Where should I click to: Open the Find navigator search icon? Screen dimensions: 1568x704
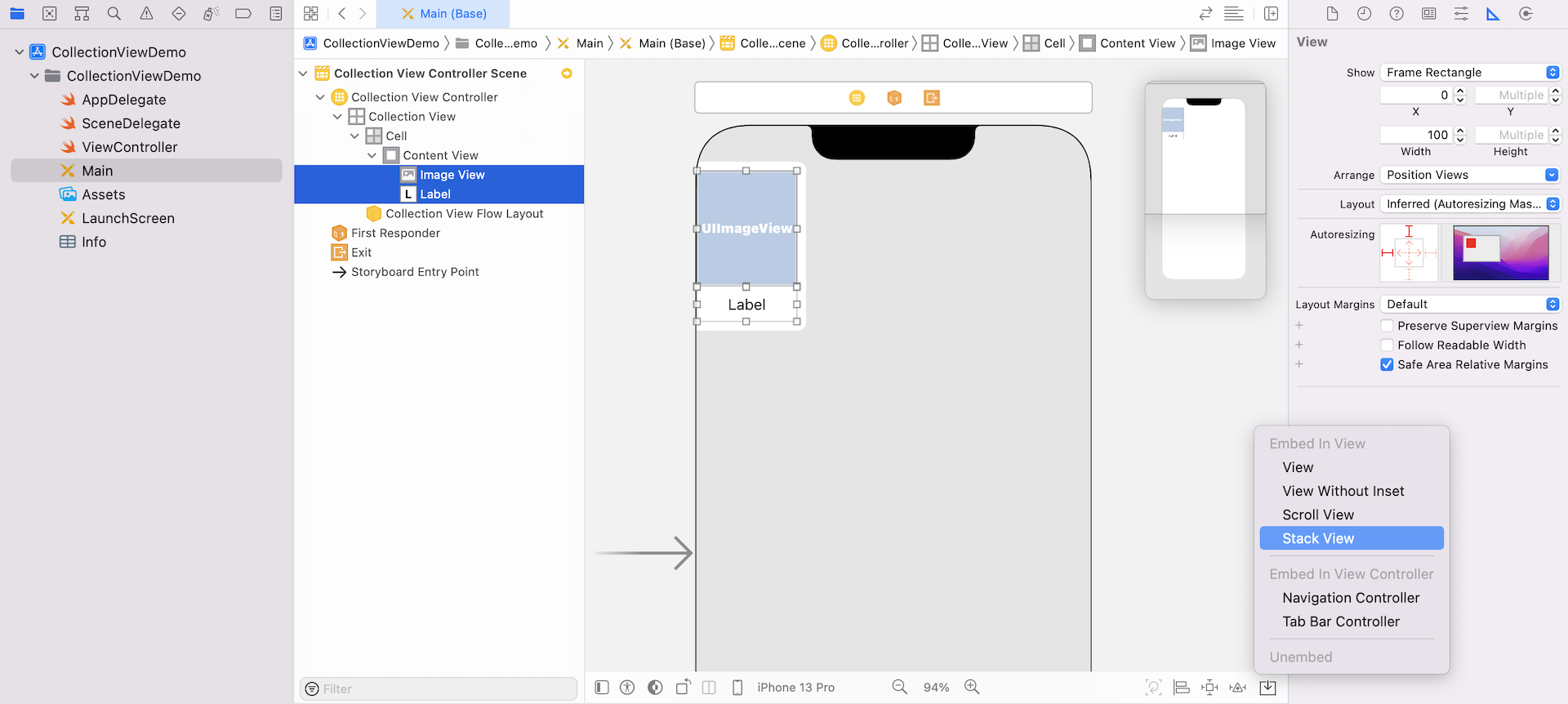coord(114,14)
